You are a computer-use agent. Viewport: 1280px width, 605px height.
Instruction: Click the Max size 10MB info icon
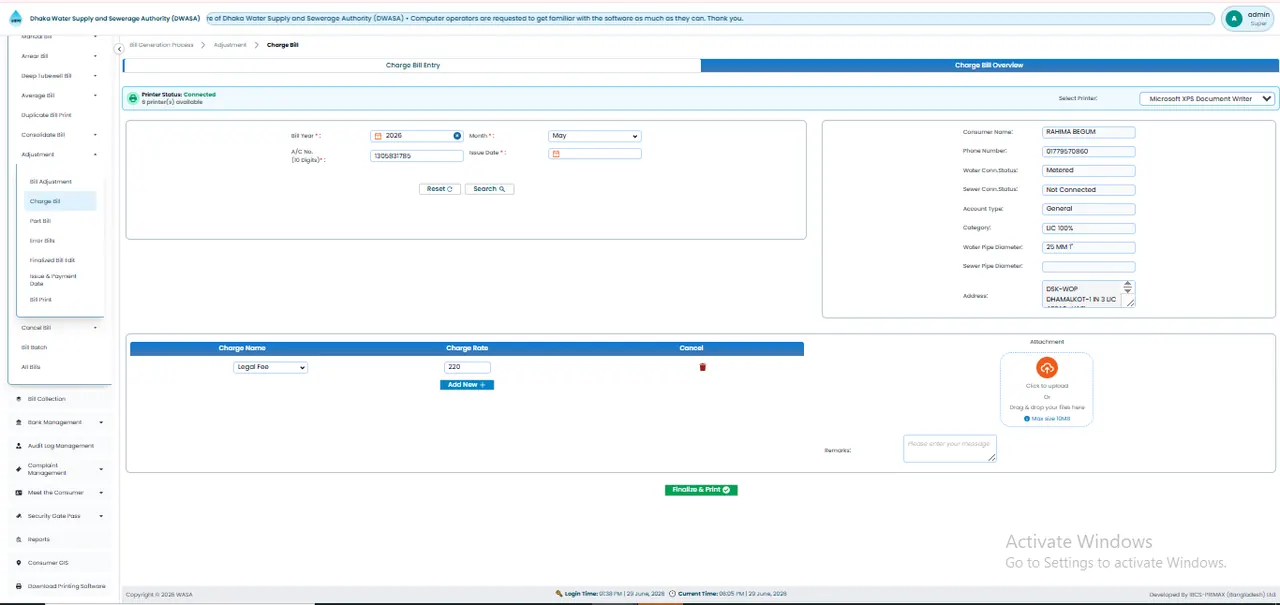(x=1026, y=419)
